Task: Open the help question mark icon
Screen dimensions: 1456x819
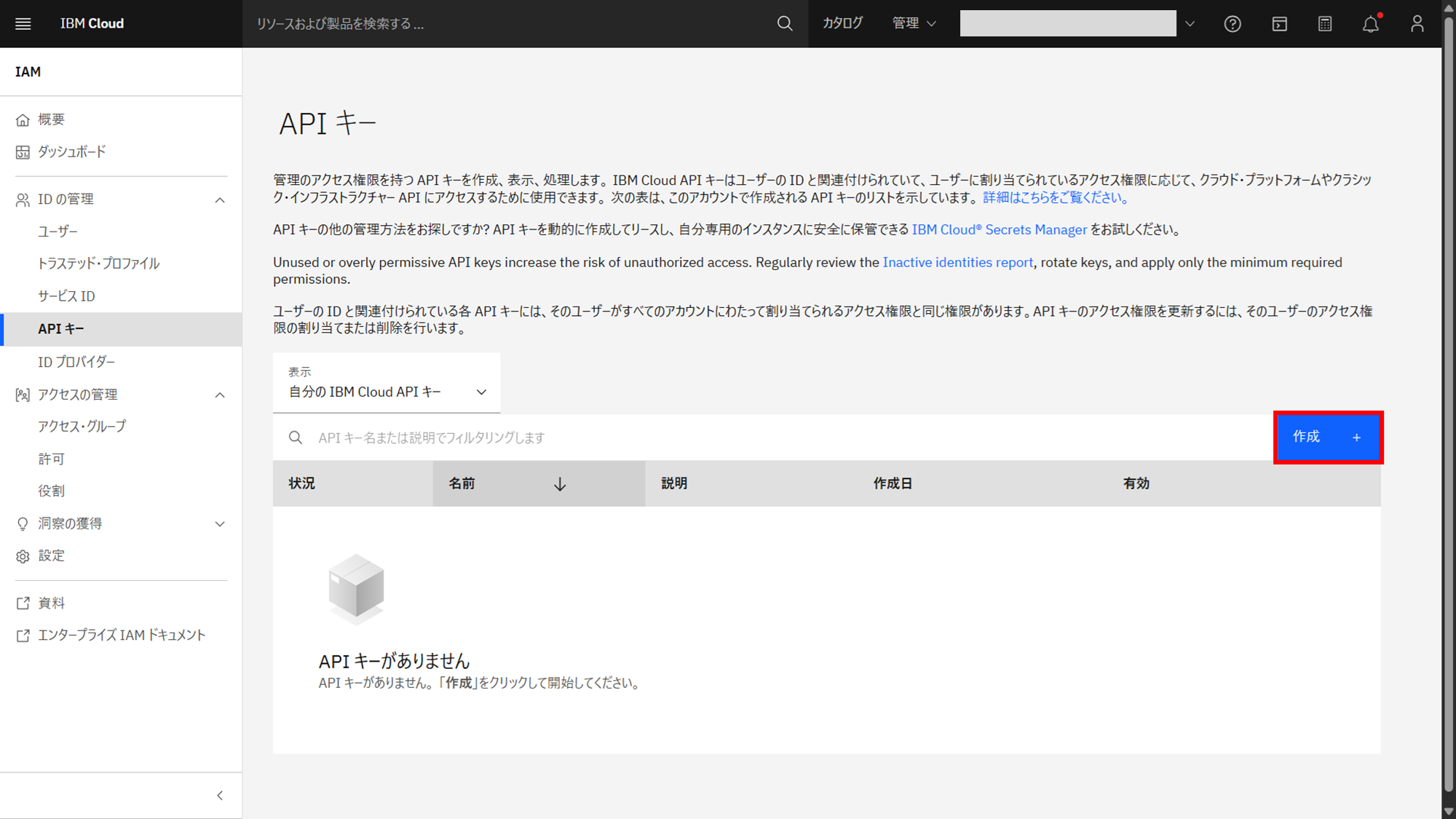Action: coord(1232,24)
